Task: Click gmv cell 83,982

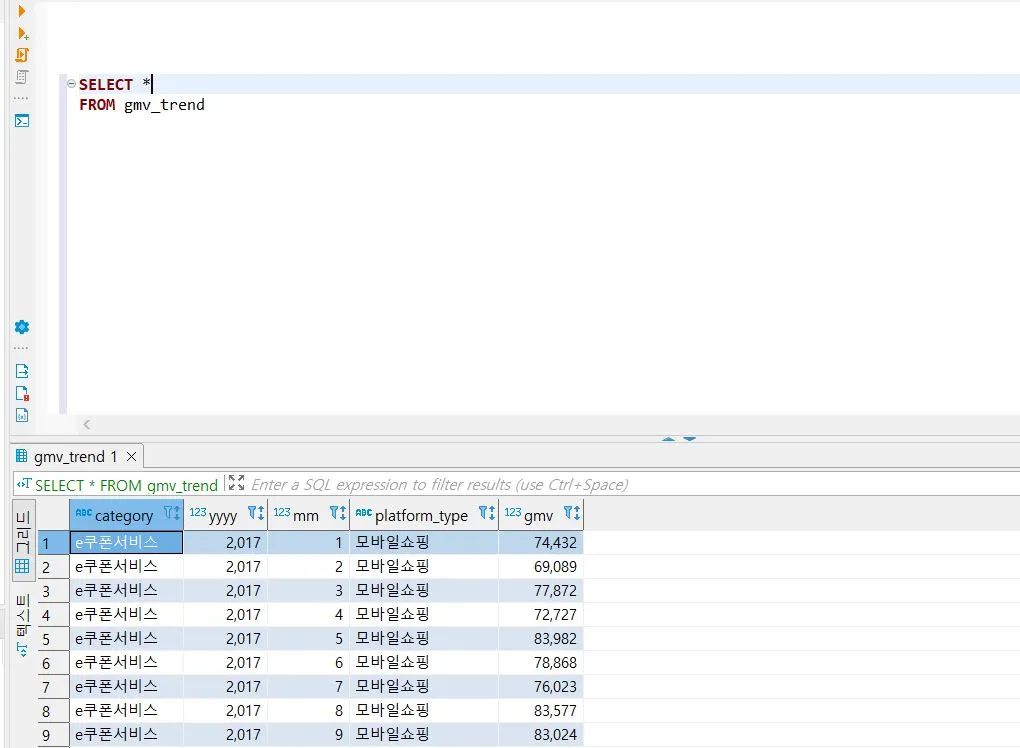Action: [x=541, y=639]
